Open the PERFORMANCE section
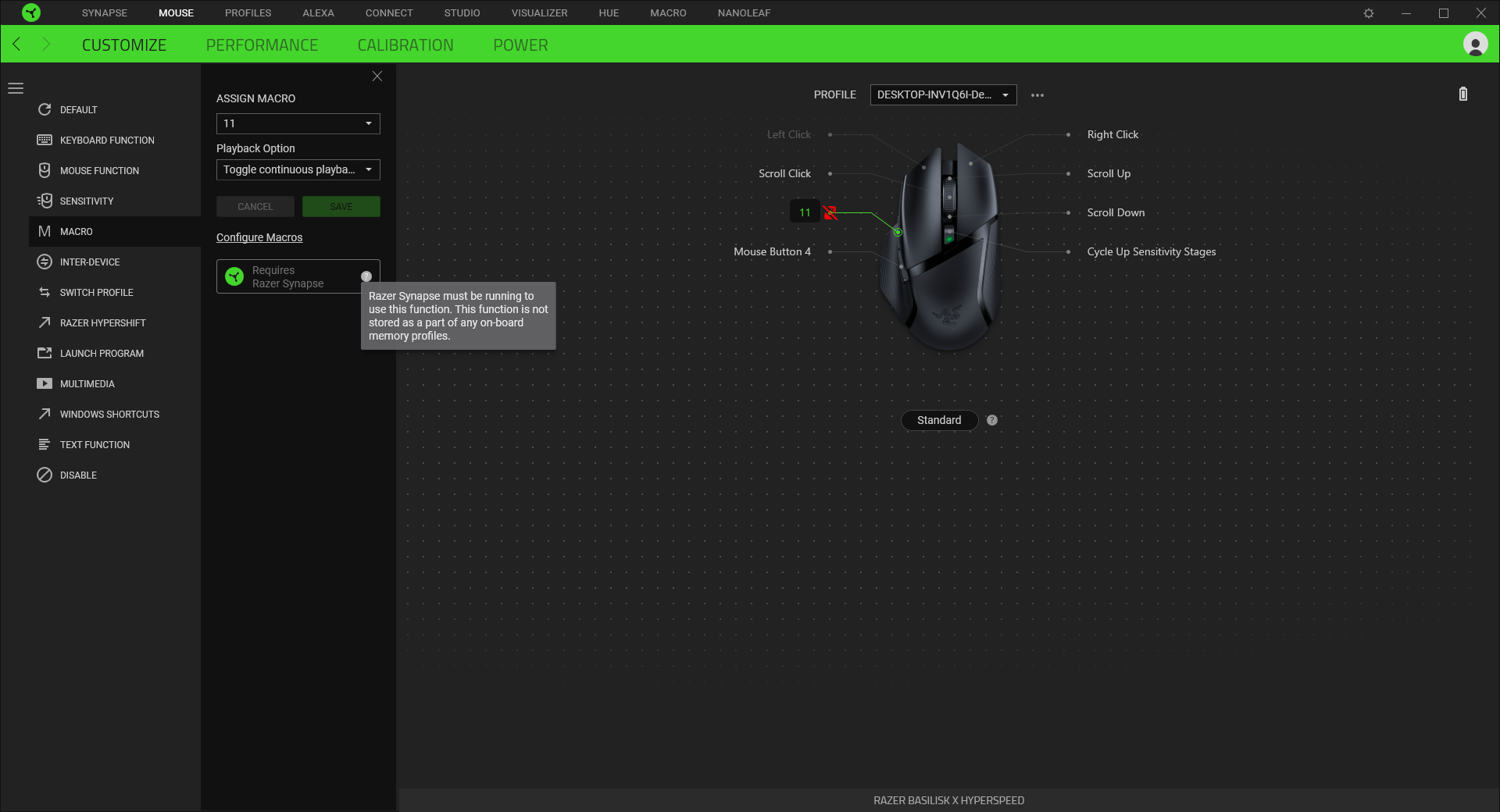 click(x=262, y=45)
